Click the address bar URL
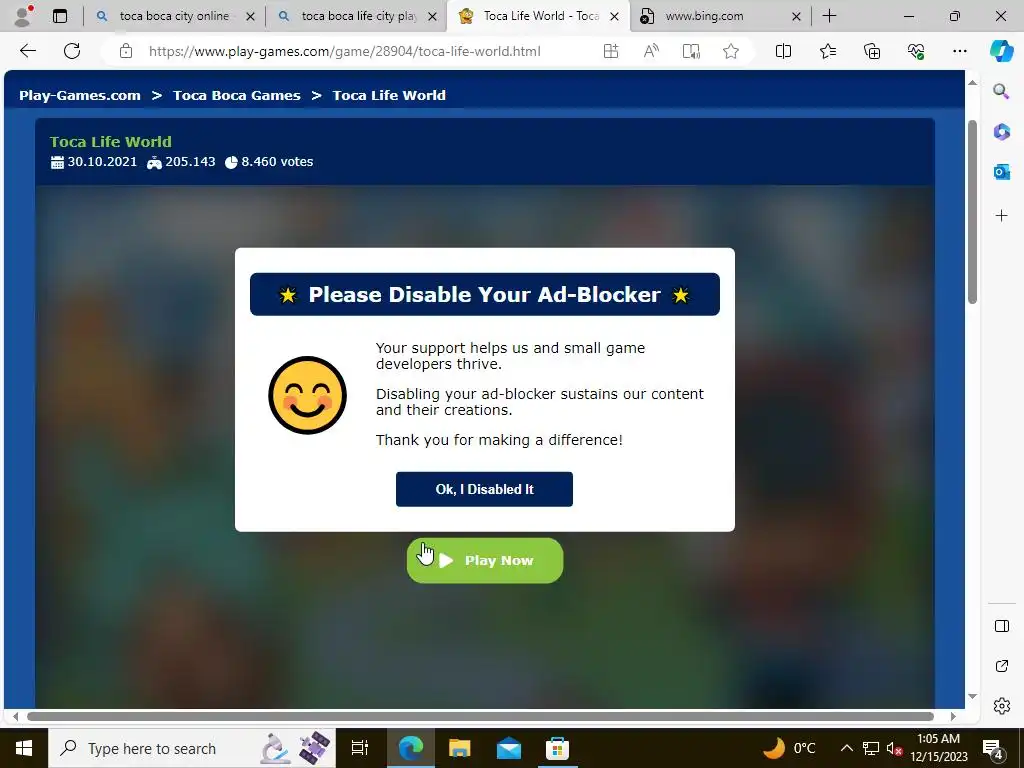 click(344, 51)
